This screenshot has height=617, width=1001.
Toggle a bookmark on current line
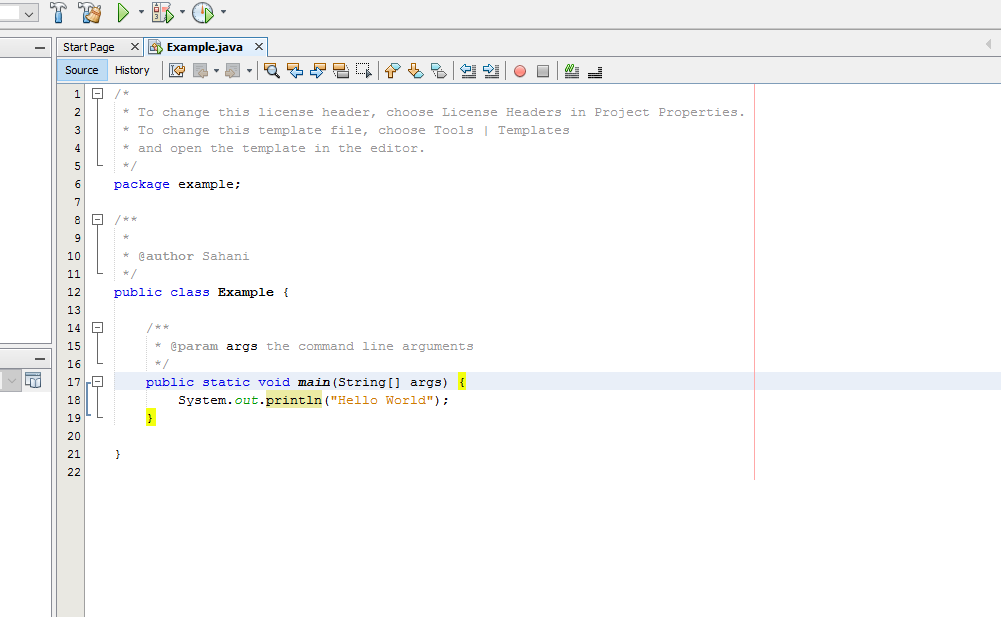(438, 70)
